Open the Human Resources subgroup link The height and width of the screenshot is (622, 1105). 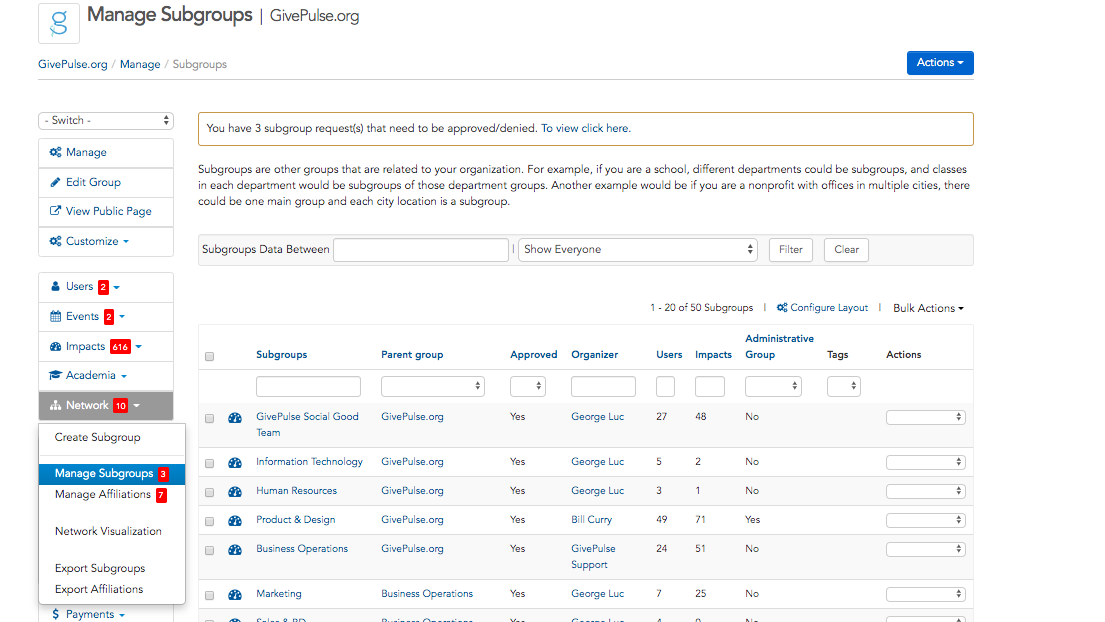297,490
